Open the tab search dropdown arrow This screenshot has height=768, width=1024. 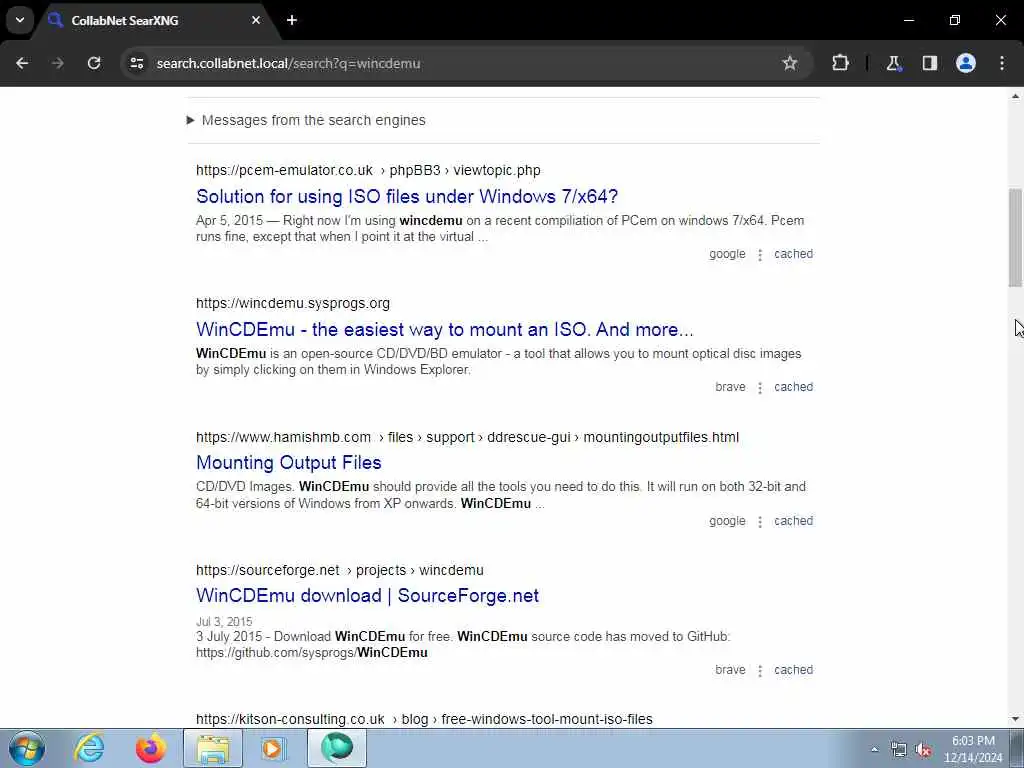[x=20, y=20]
